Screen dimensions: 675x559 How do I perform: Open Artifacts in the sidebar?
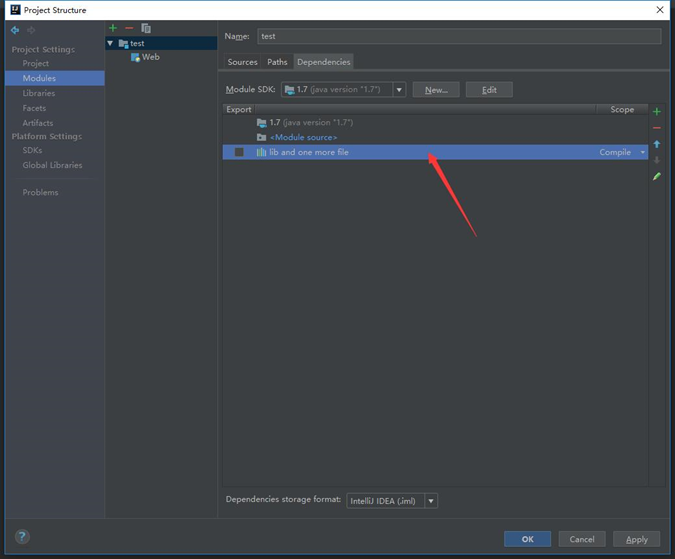(x=38, y=123)
